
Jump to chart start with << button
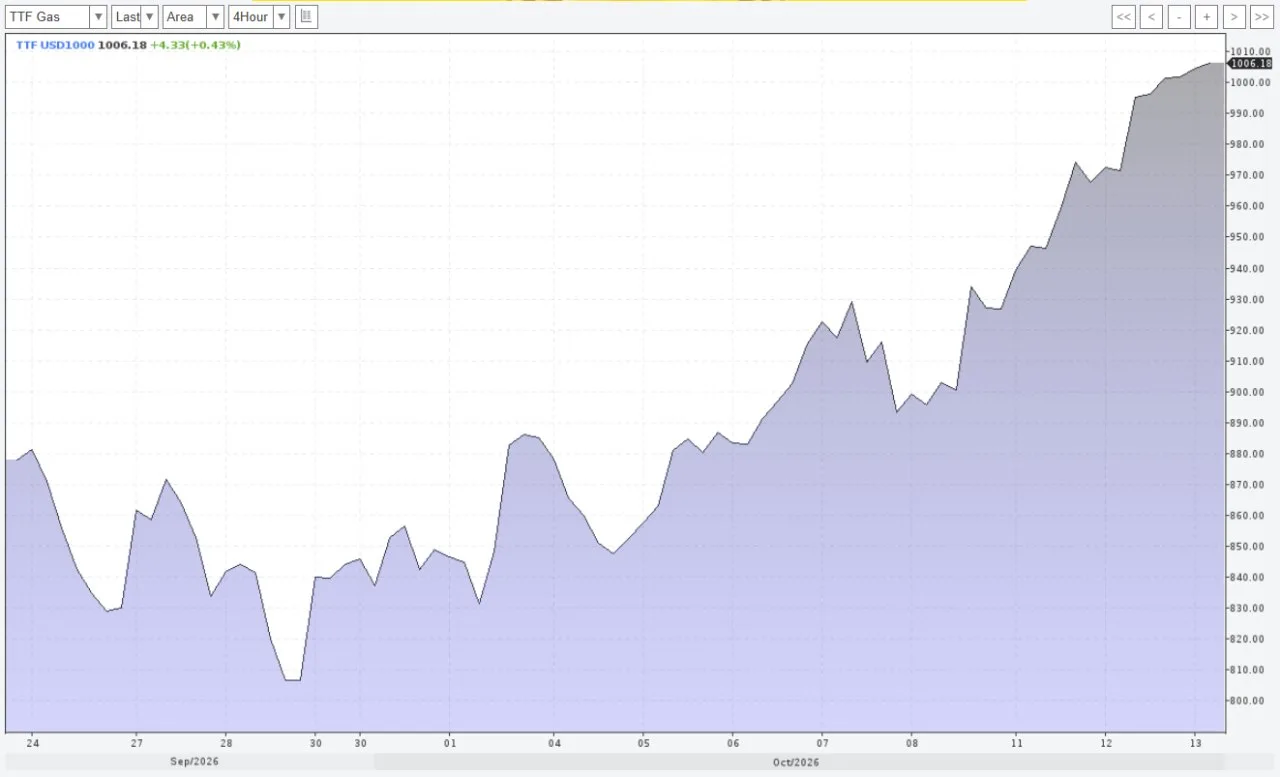[x=1124, y=17]
